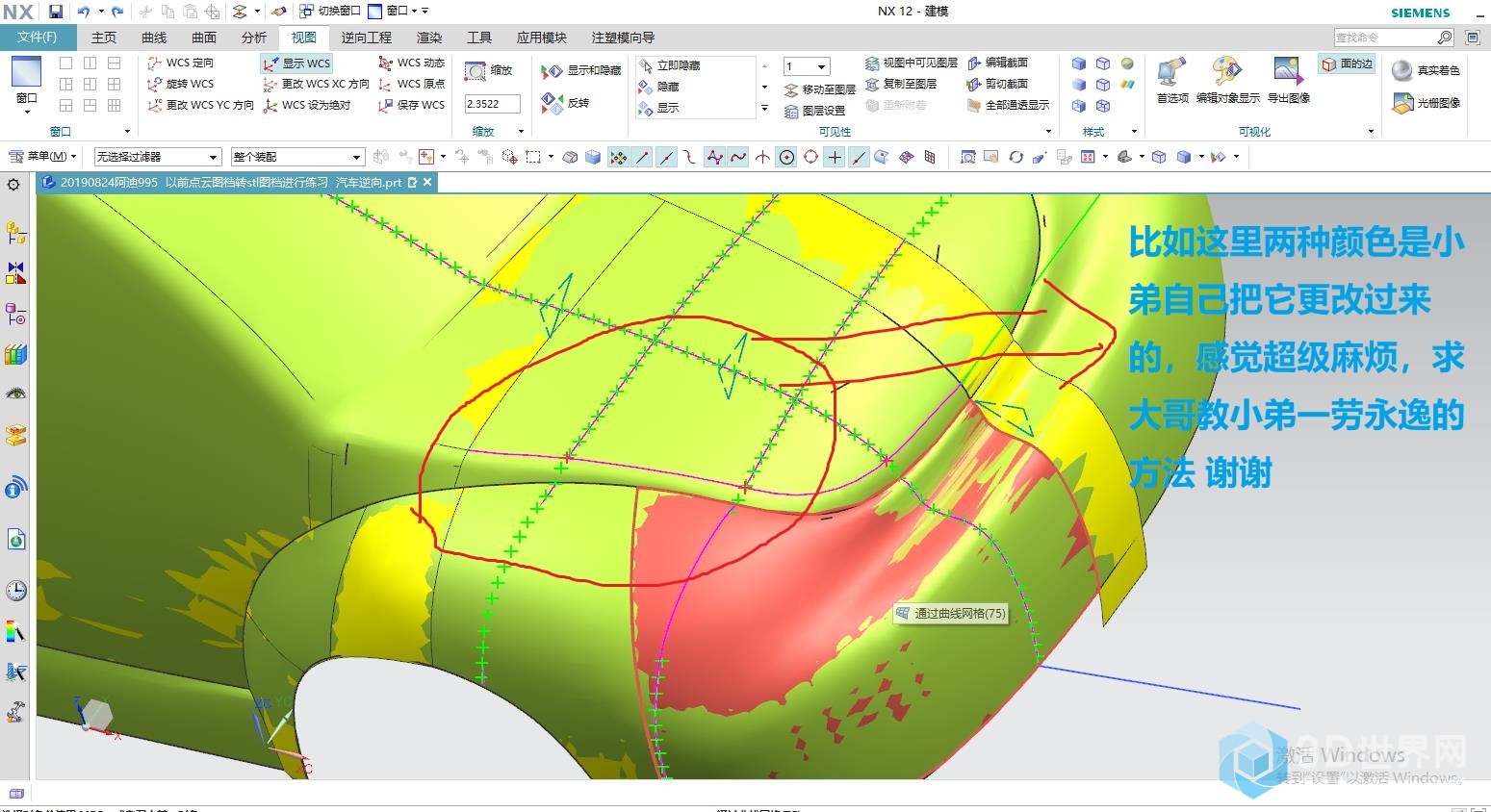Switch to the 逆向工程 reverse engineering tab
The width and height of the screenshot is (1491, 812).
(367, 38)
